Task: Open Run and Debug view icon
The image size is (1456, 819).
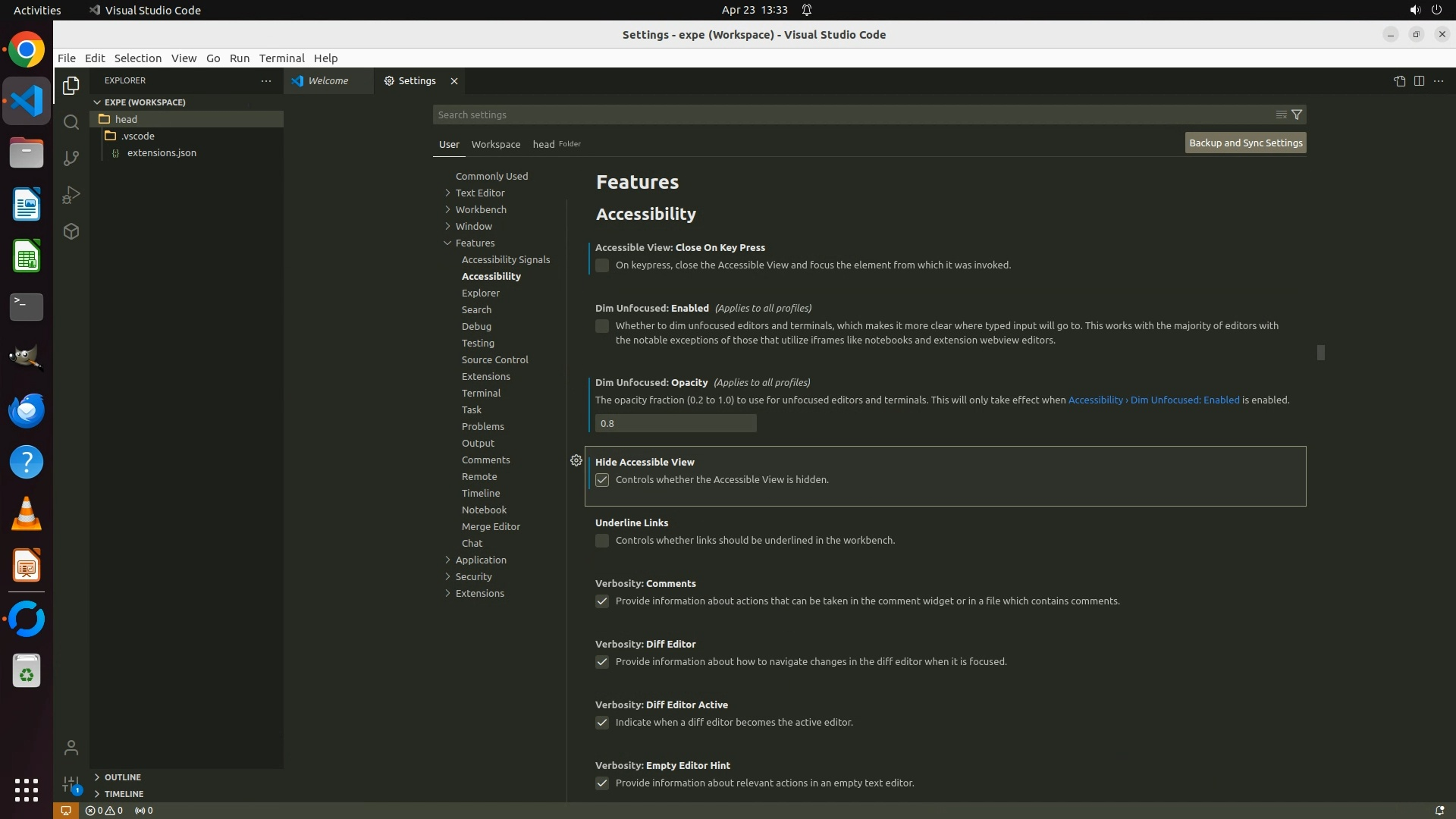Action: click(71, 195)
